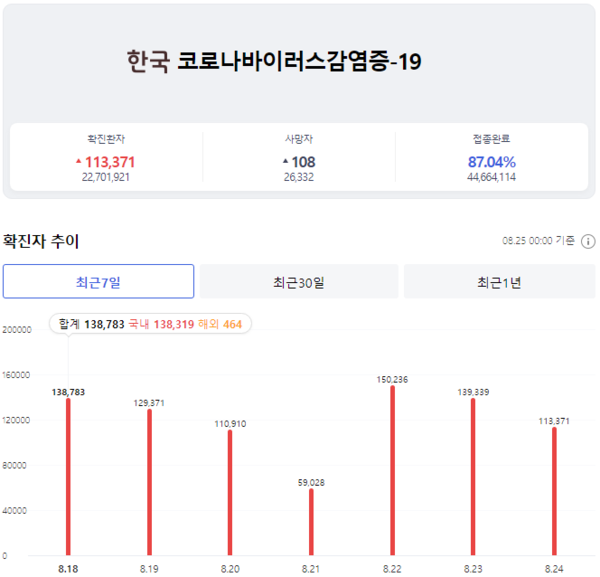Click the 8.23 date label on axis
This screenshot has height=577, width=600.
coord(473,569)
